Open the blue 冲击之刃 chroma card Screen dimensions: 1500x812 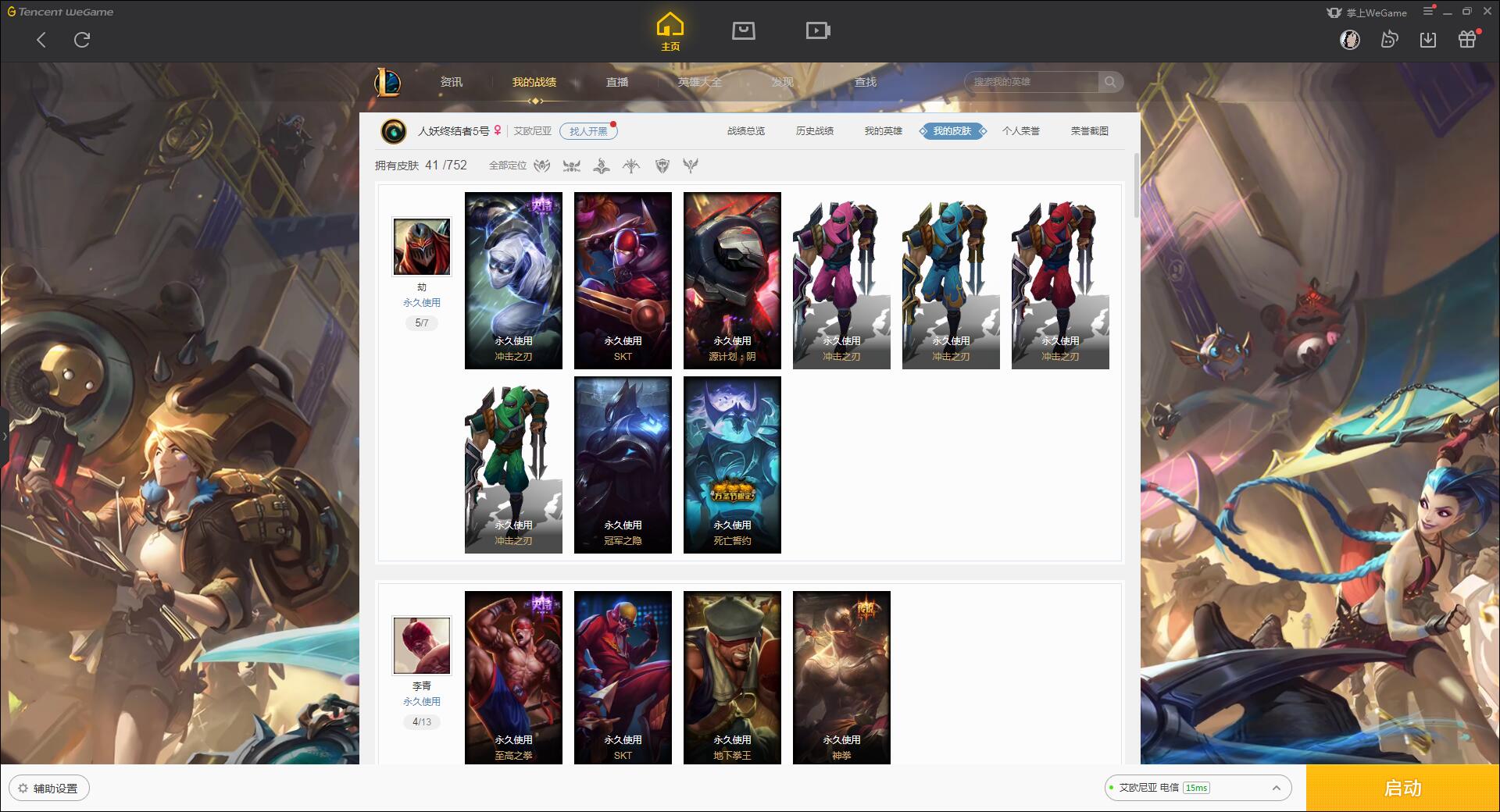pyautogui.click(x=951, y=280)
